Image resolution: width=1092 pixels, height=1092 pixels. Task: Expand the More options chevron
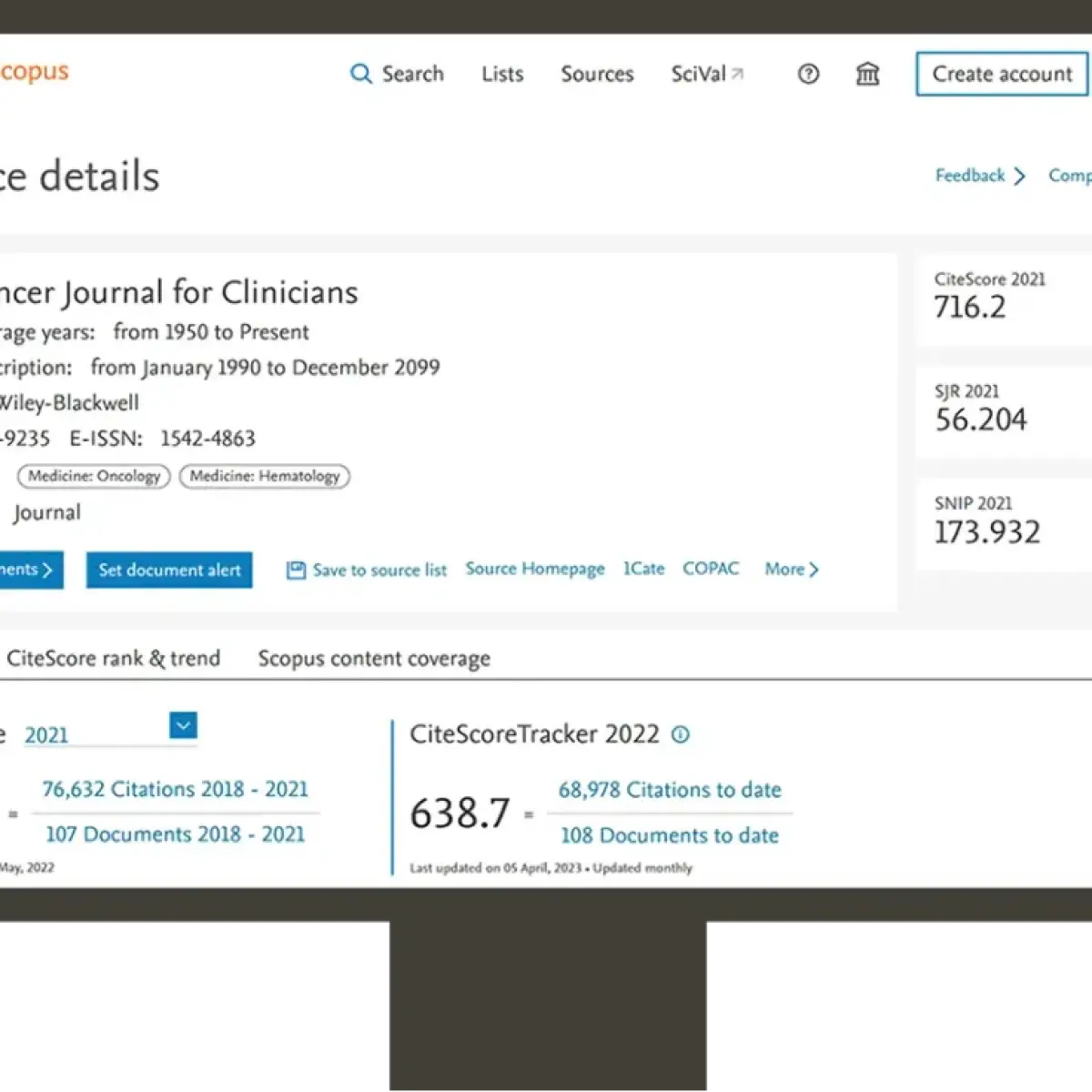[x=814, y=570]
